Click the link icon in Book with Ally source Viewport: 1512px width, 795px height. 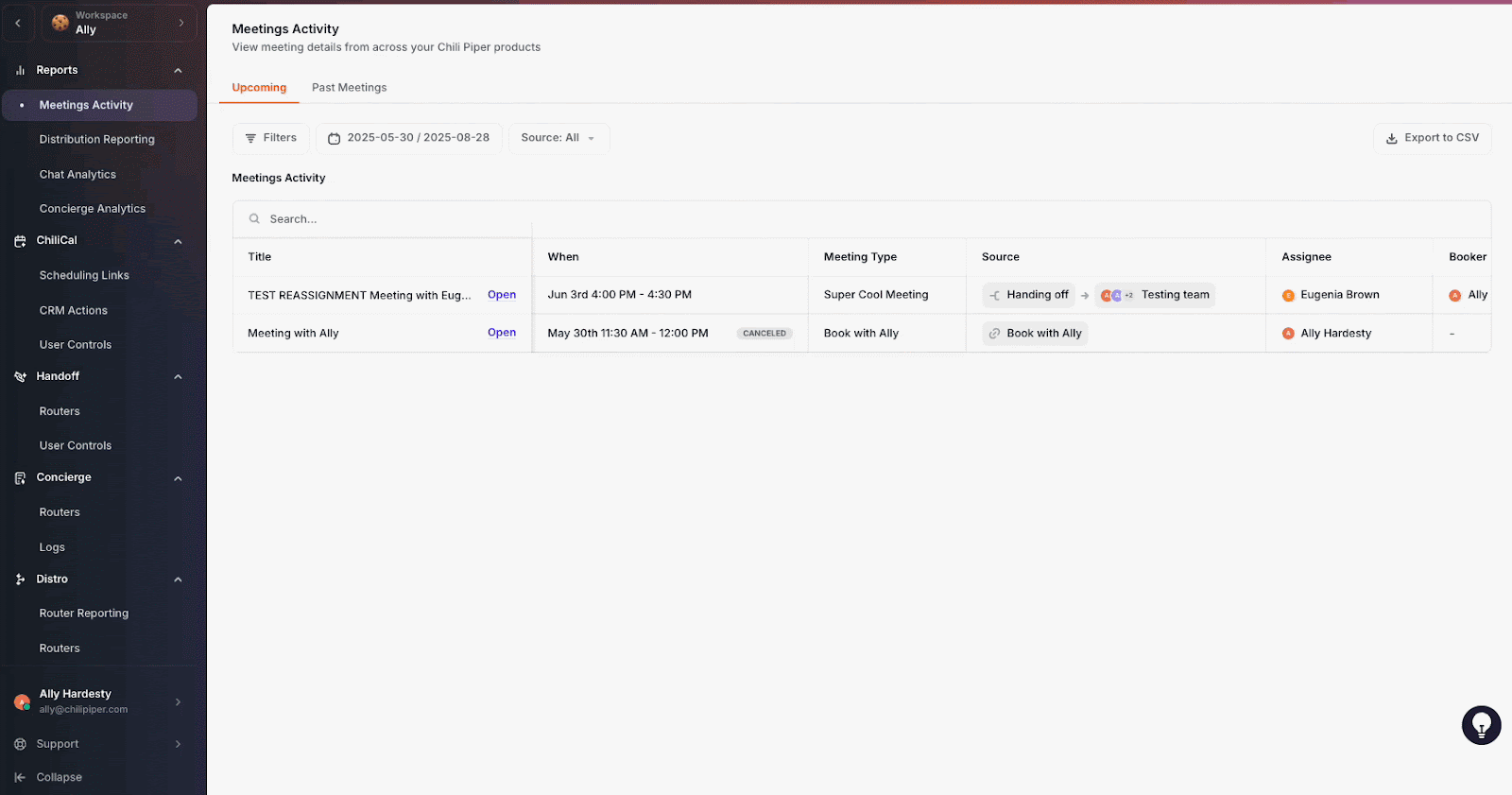coord(994,334)
